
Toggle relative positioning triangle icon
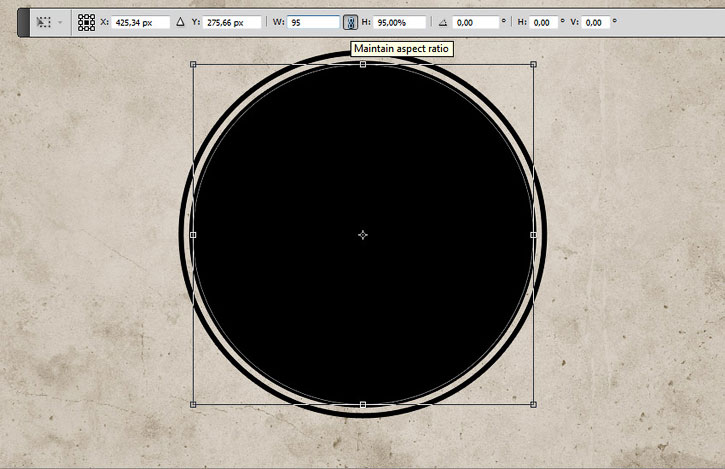180,22
